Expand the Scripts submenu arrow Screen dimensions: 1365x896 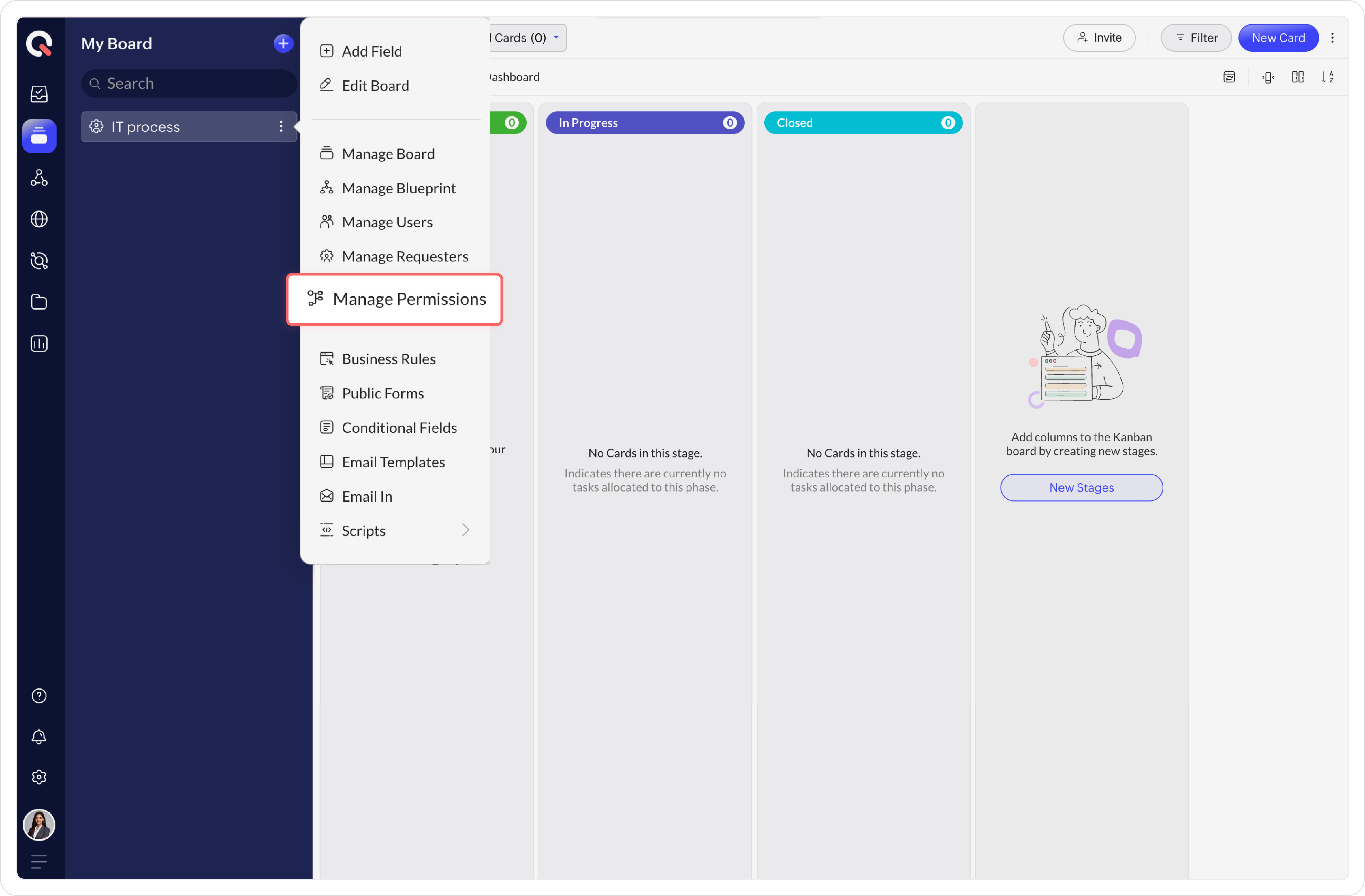click(x=465, y=530)
